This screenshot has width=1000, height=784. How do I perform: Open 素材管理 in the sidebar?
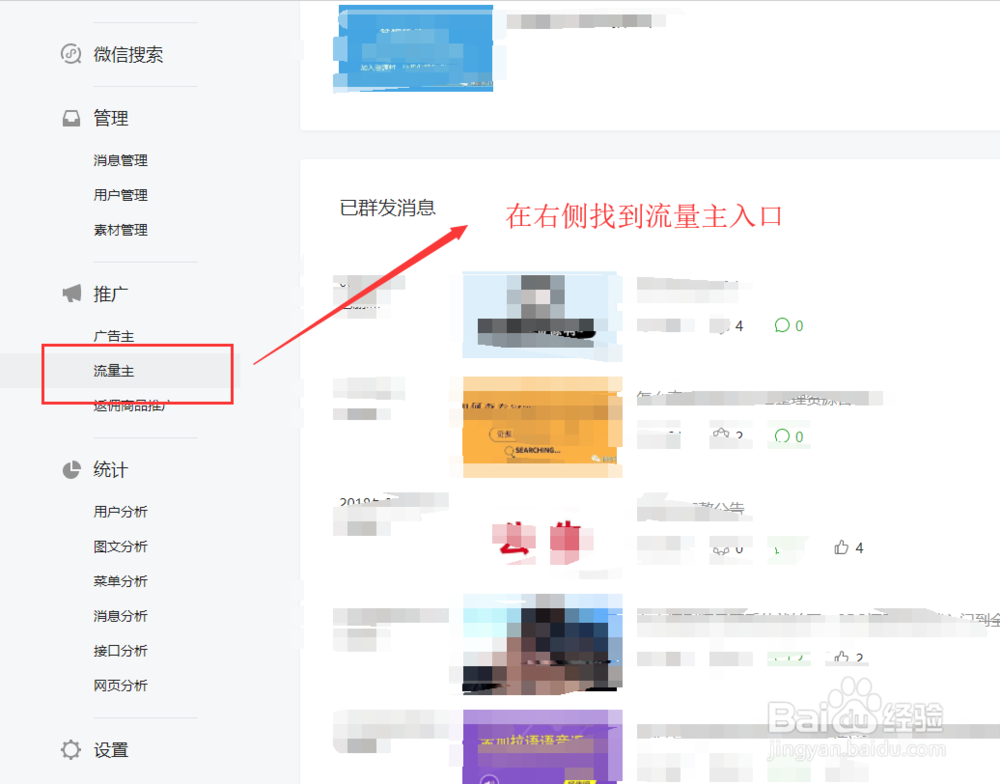click(120, 230)
